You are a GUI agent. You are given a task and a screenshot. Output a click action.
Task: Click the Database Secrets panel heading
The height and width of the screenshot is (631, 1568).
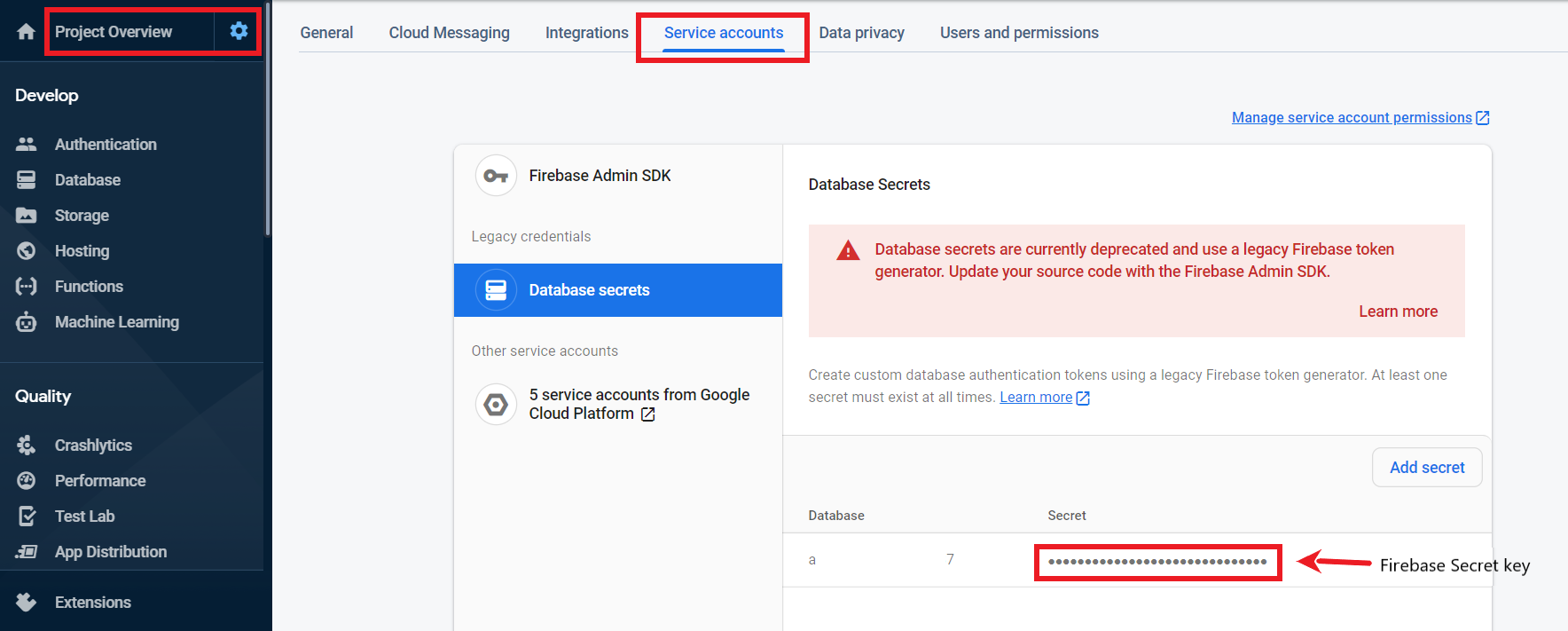(x=869, y=185)
